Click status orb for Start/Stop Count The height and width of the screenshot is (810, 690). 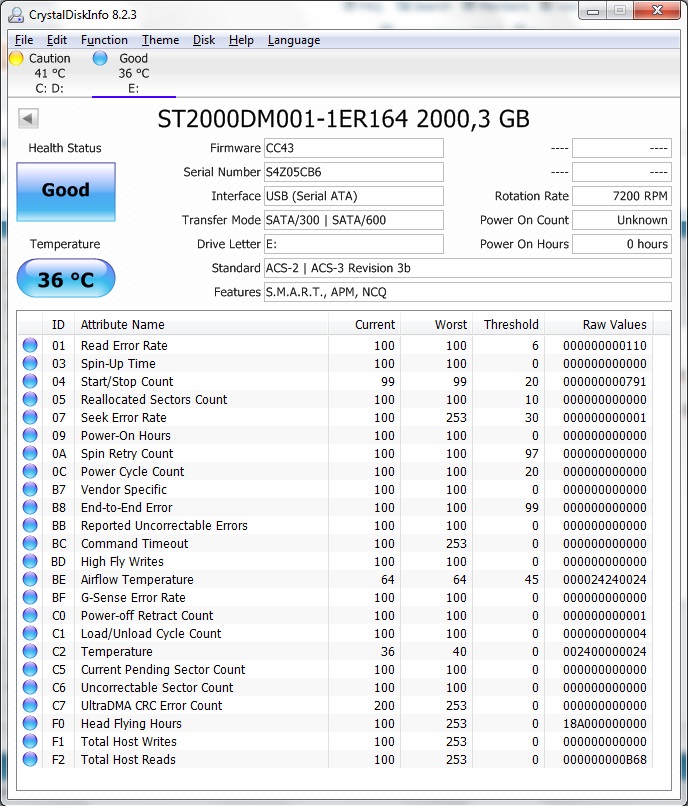click(30, 381)
